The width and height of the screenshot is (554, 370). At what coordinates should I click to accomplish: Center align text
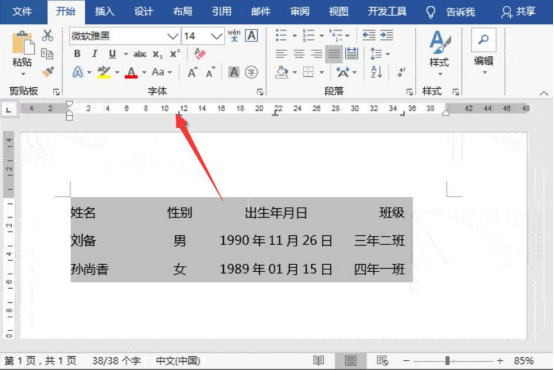299,54
